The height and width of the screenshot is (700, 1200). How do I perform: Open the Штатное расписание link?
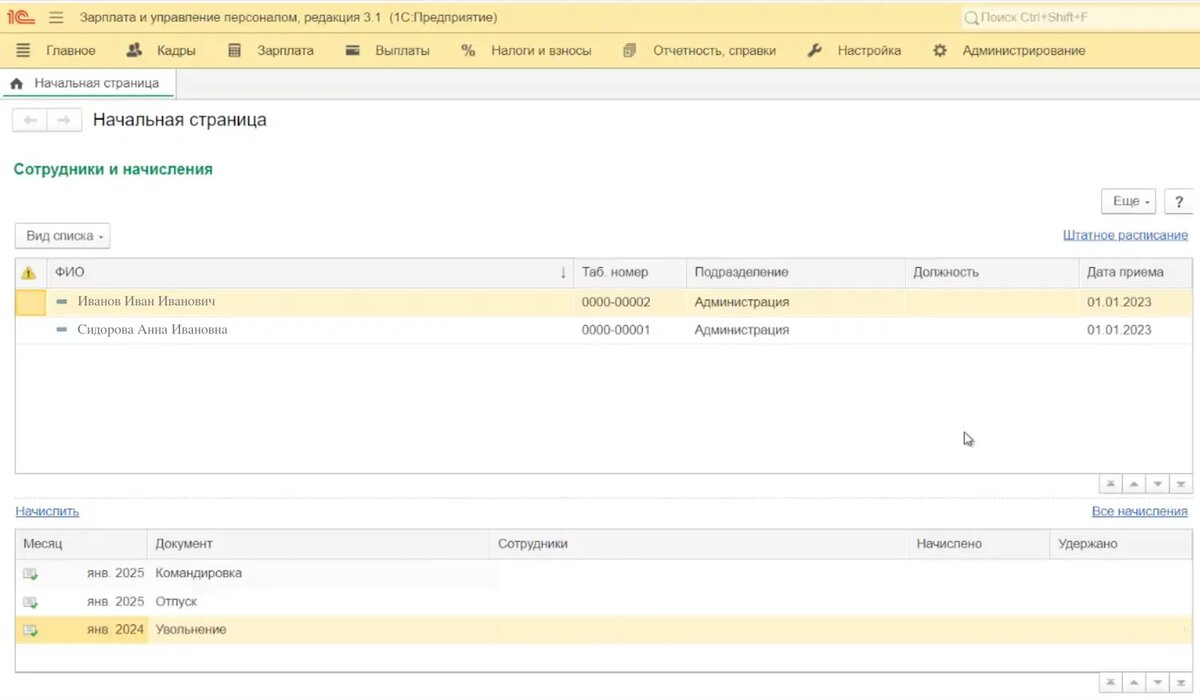pyautogui.click(x=1125, y=235)
